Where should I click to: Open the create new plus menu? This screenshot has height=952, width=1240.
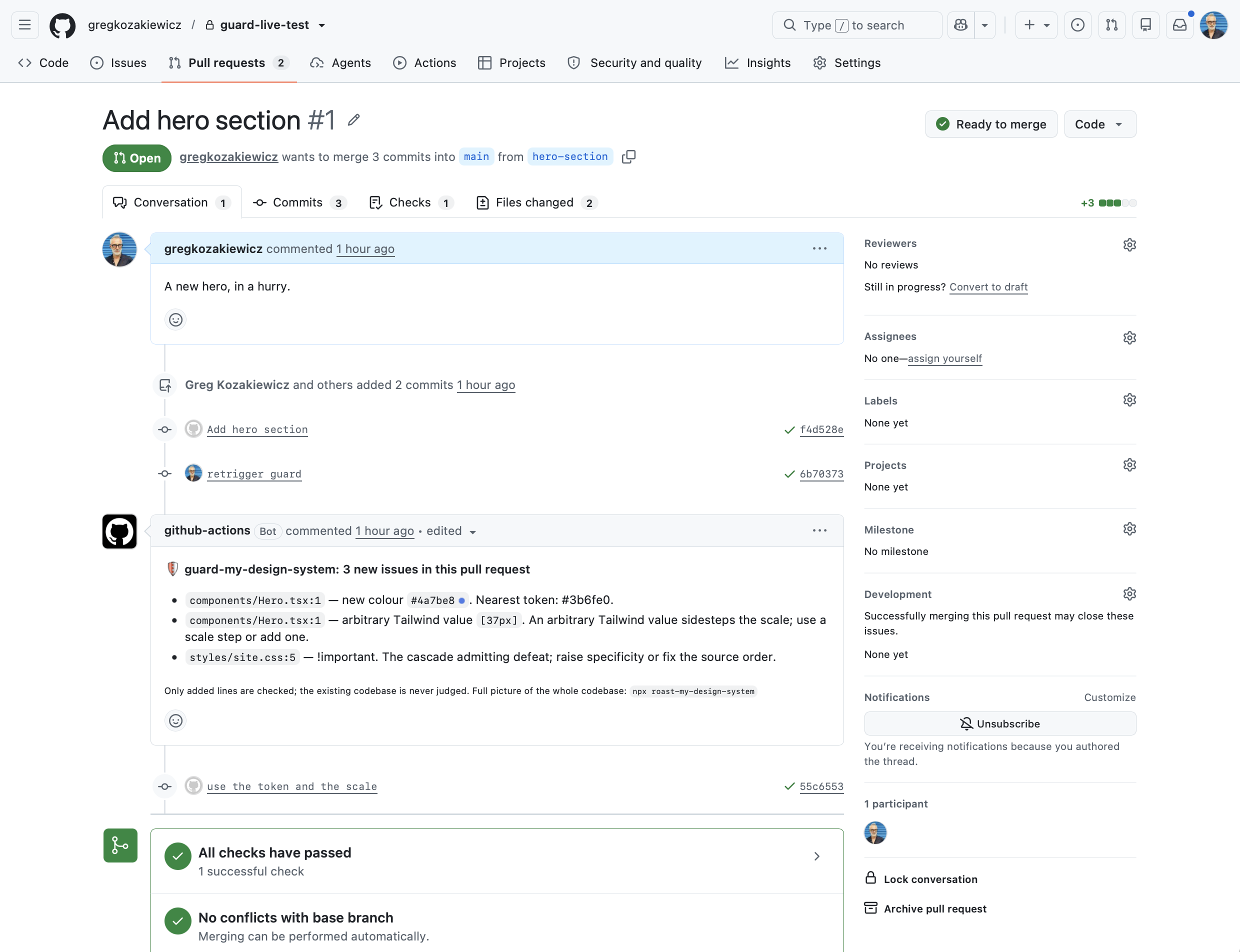pyautogui.click(x=1036, y=25)
